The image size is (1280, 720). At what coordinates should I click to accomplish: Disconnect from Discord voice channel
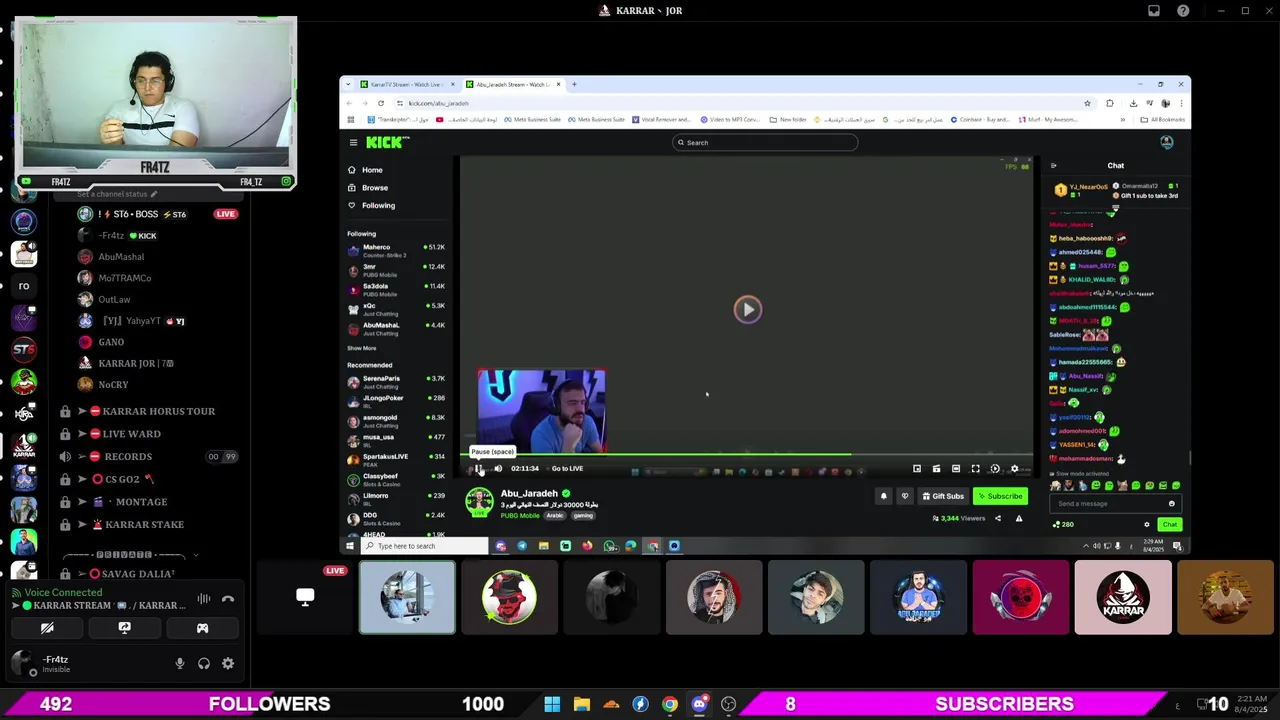coord(228,598)
